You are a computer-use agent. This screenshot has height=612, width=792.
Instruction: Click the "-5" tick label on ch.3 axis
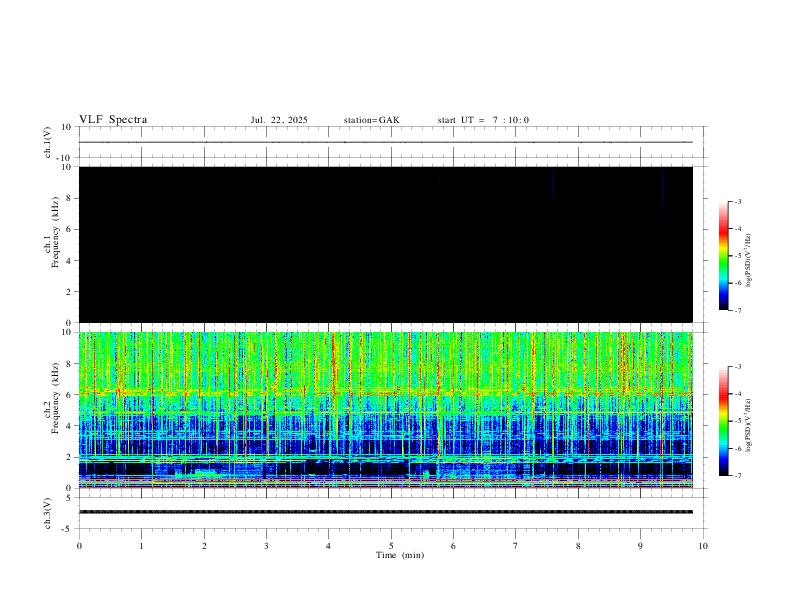68,529
